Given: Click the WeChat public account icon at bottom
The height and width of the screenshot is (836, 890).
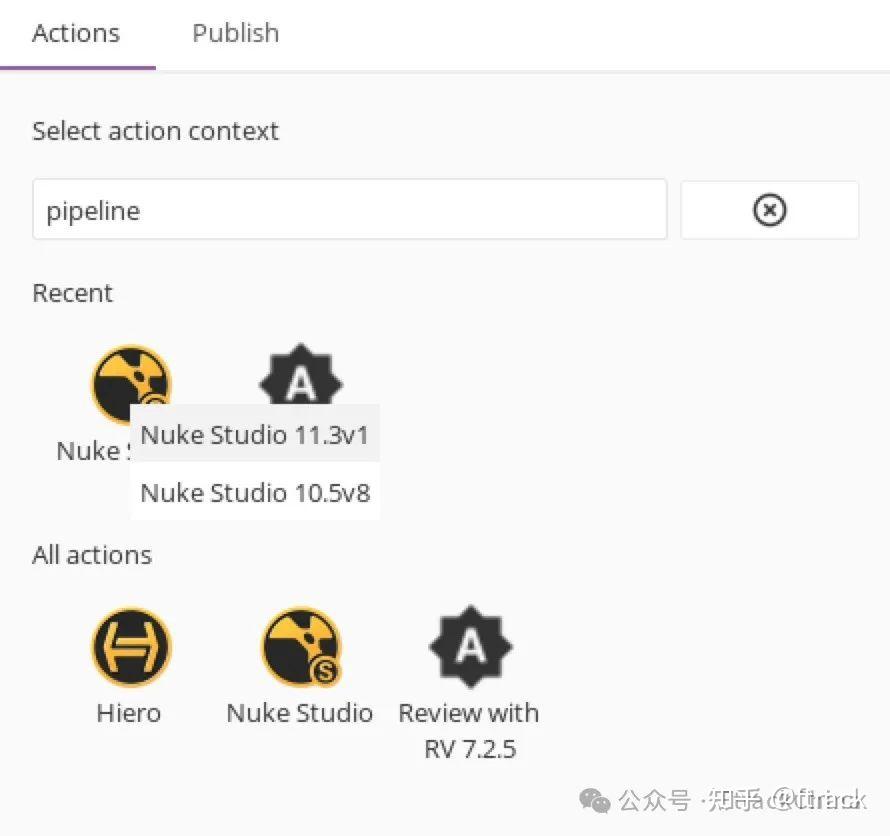Looking at the screenshot, I should click(x=595, y=801).
